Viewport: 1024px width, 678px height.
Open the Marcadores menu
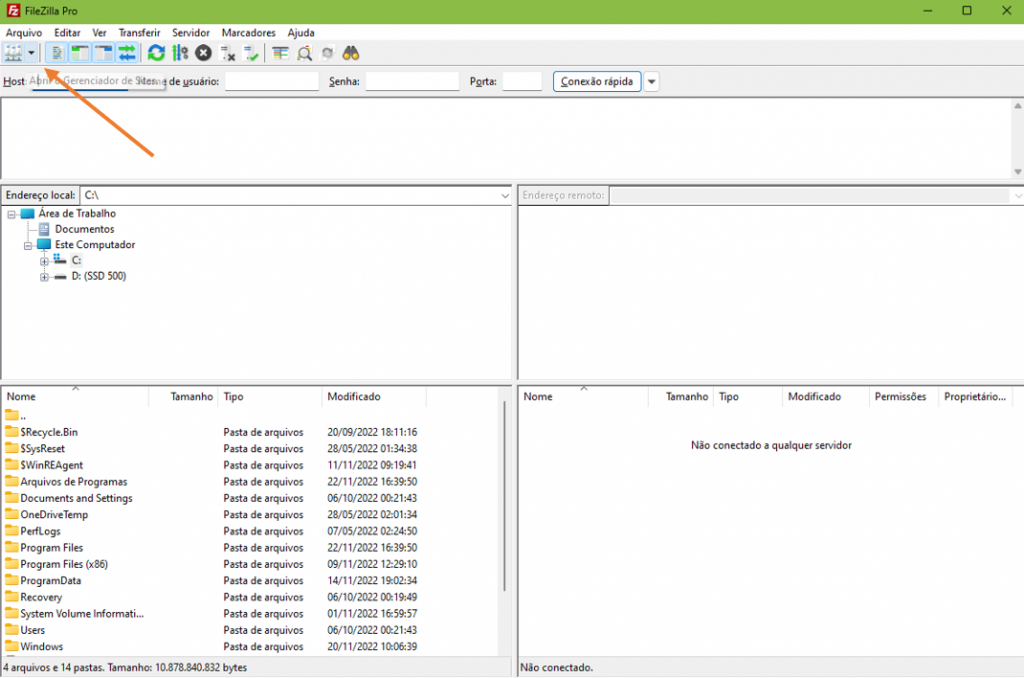(249, 33)
